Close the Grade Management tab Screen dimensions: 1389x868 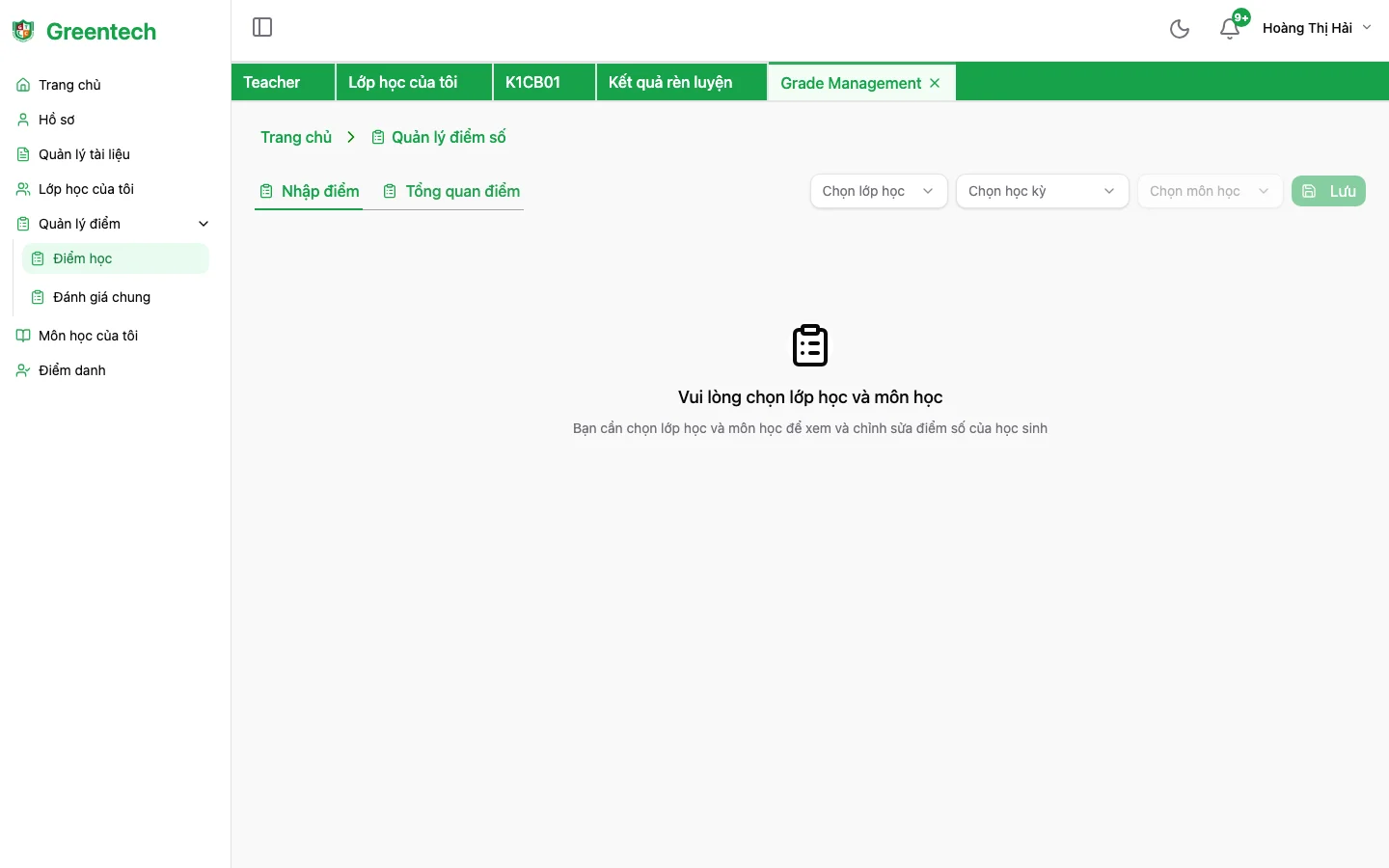935,83
